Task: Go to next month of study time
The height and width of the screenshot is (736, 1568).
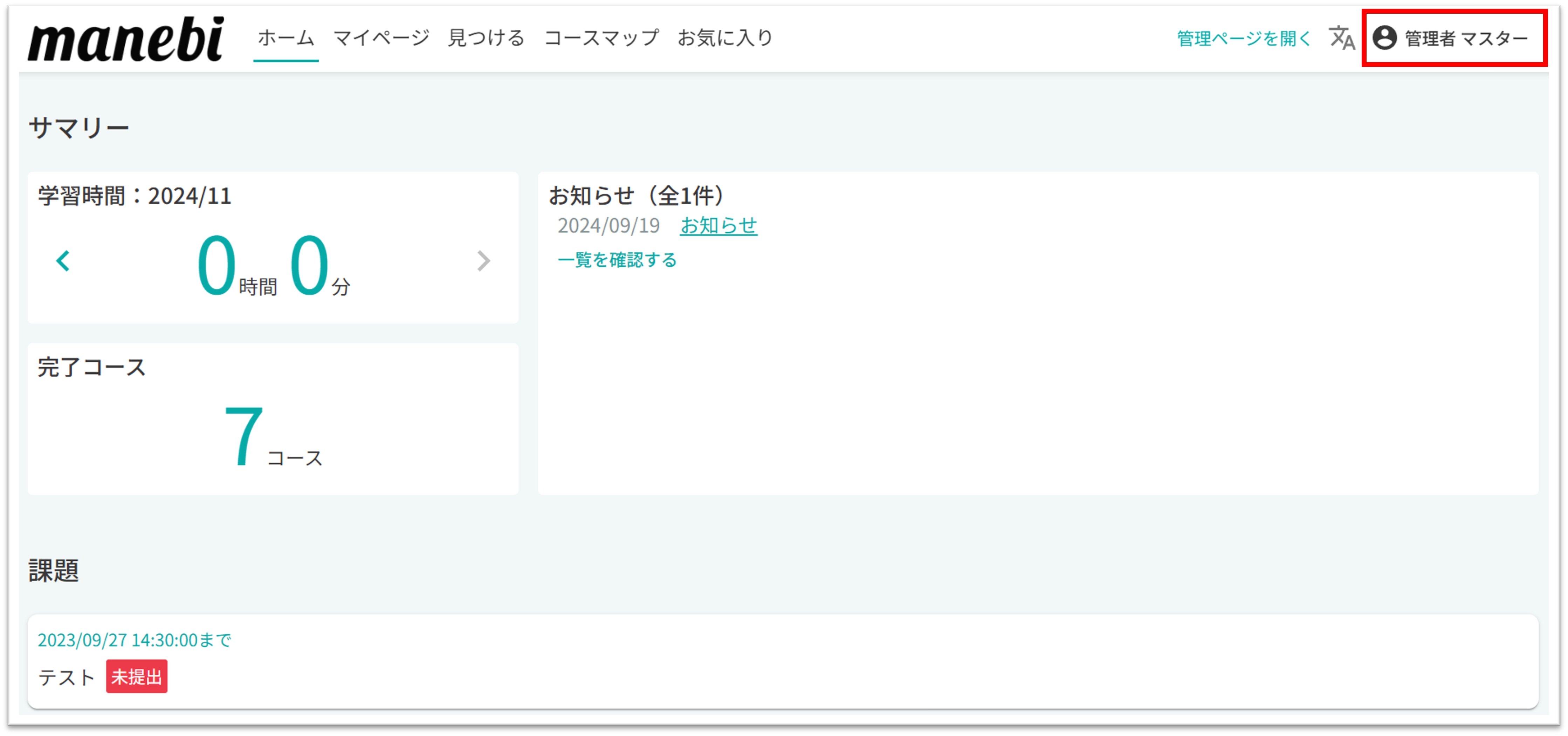Action: point(483,261)
